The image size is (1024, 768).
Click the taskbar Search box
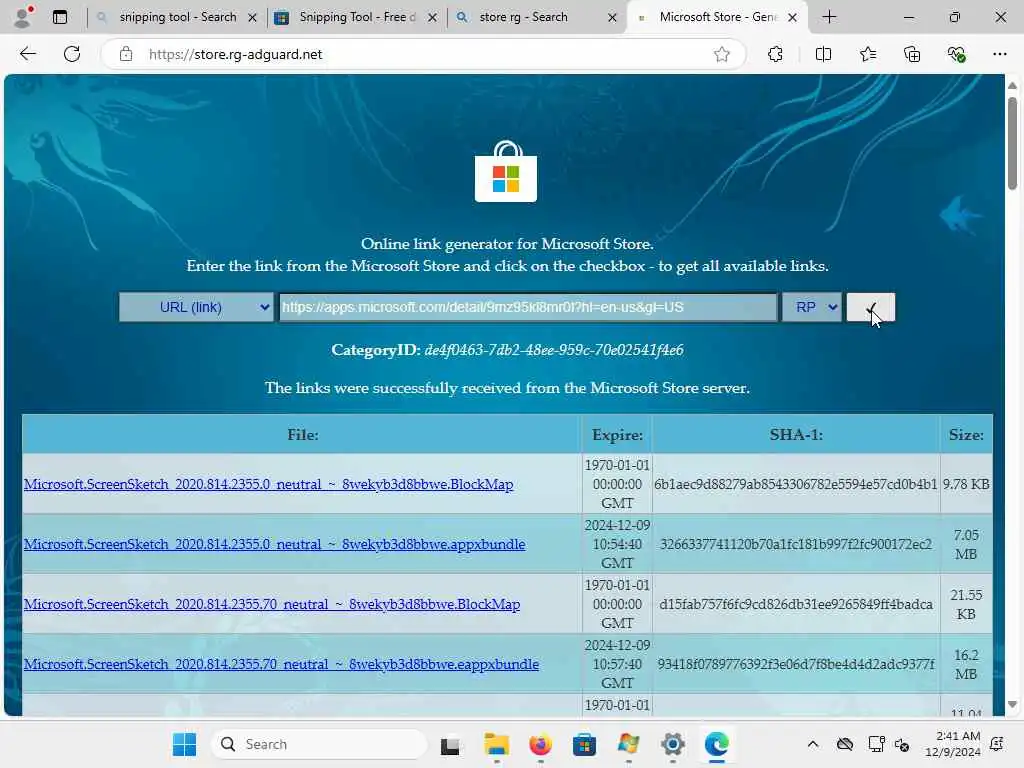[x=319, y=744]
